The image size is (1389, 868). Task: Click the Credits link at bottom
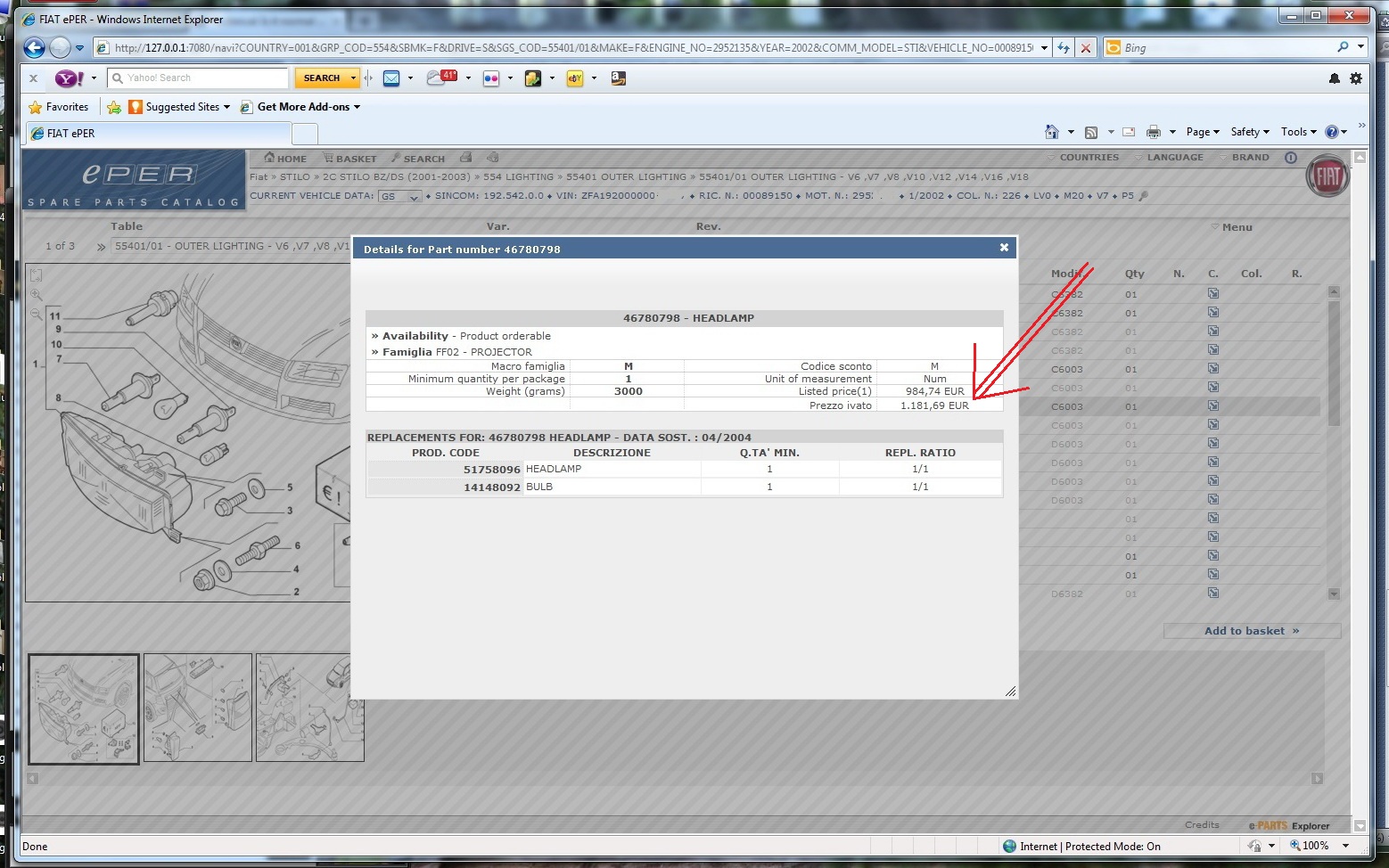(1202, 824)
